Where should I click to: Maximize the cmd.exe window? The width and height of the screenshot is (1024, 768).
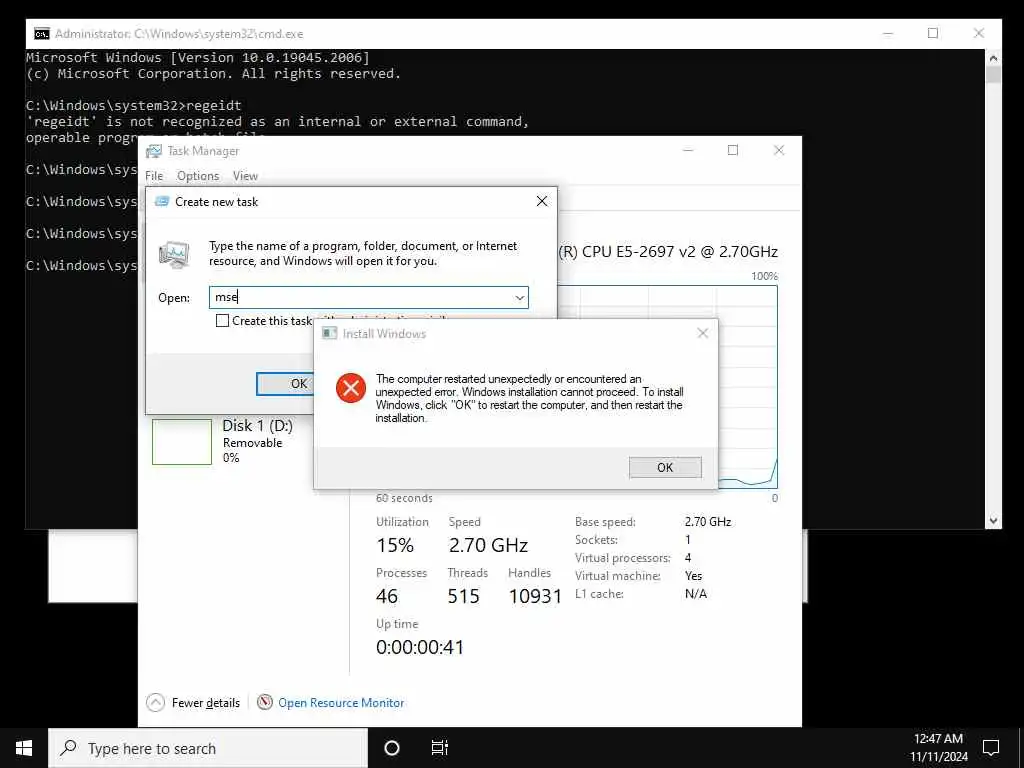[933, 33]
